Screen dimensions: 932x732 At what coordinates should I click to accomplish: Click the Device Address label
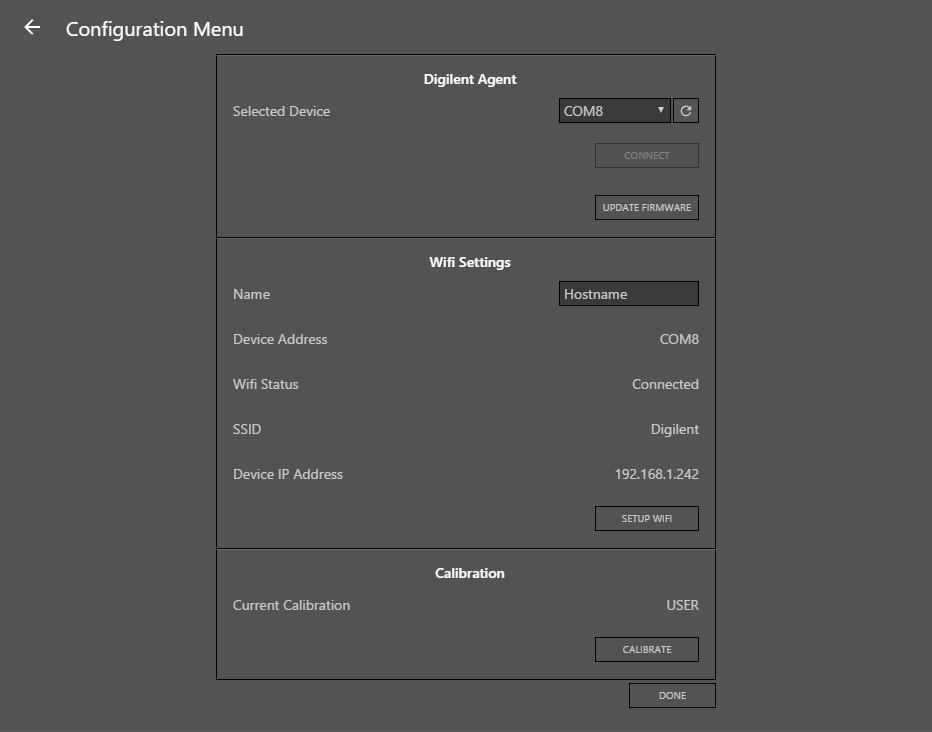click(280, 339)
